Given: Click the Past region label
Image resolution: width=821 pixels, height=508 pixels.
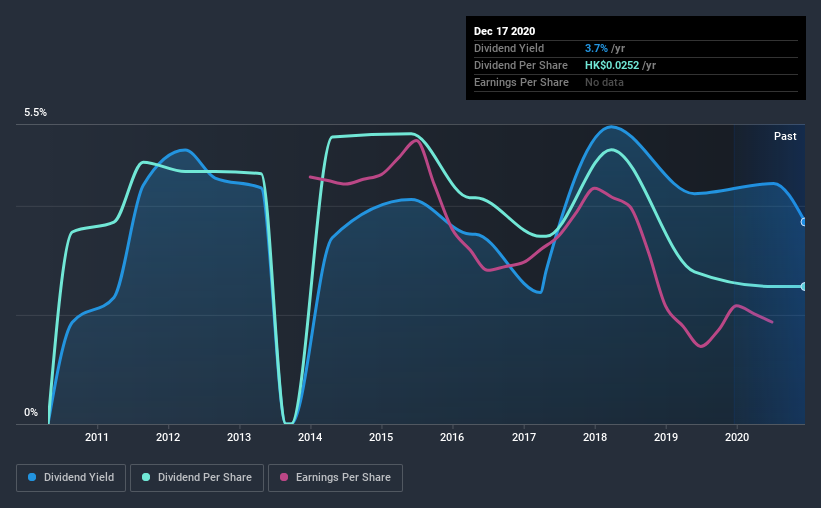Looking at the screenshot, I should 785,136.
